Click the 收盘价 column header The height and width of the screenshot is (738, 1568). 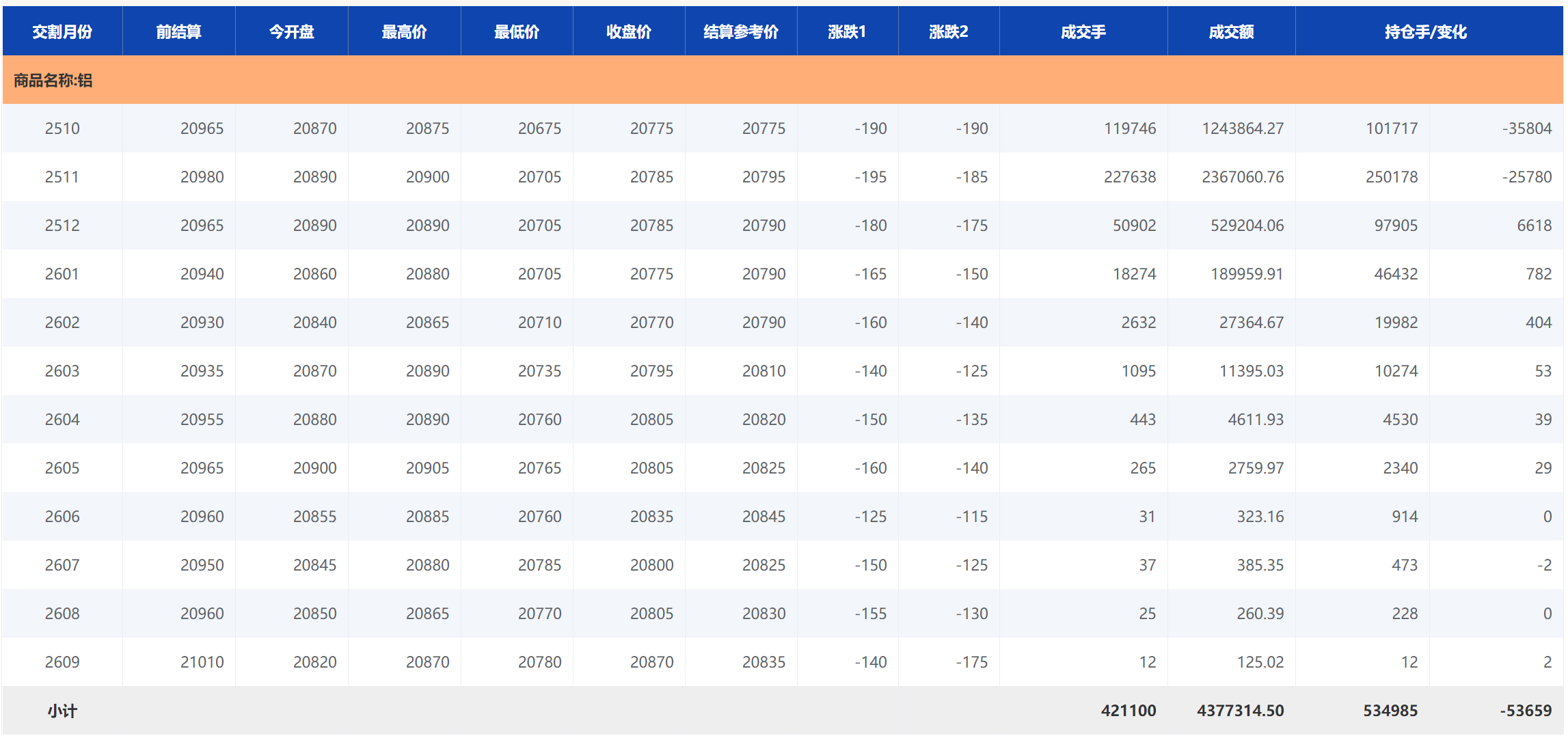(x=628, y=31)
